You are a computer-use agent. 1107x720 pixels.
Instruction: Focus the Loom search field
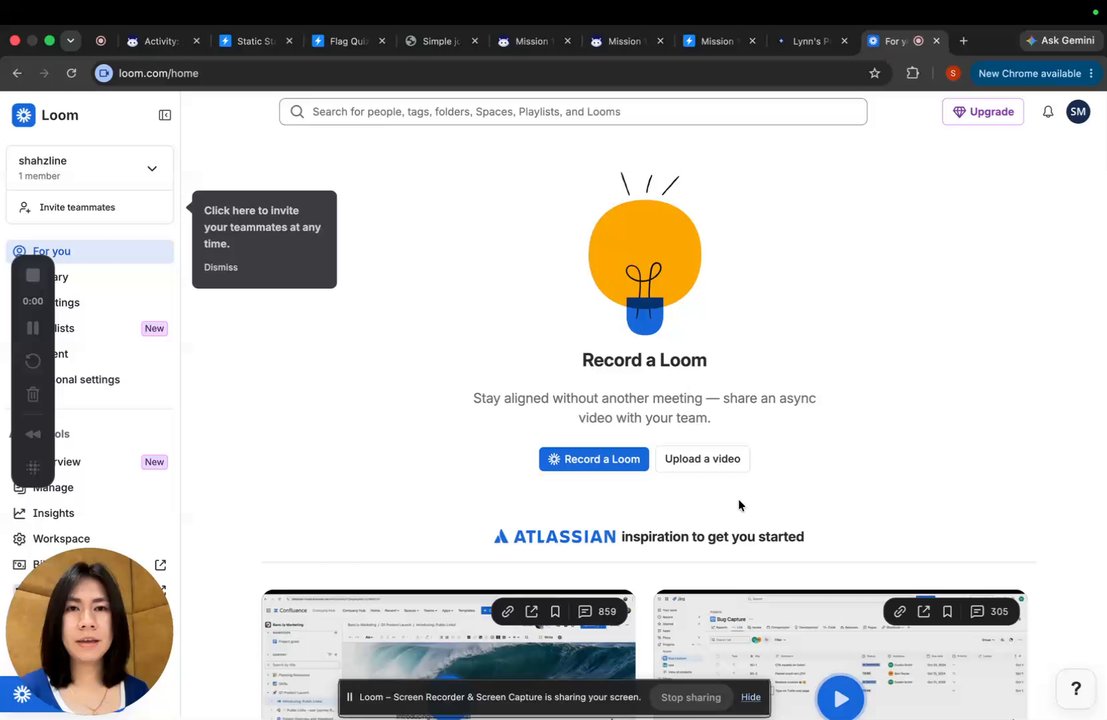click(x=573, y=112)
